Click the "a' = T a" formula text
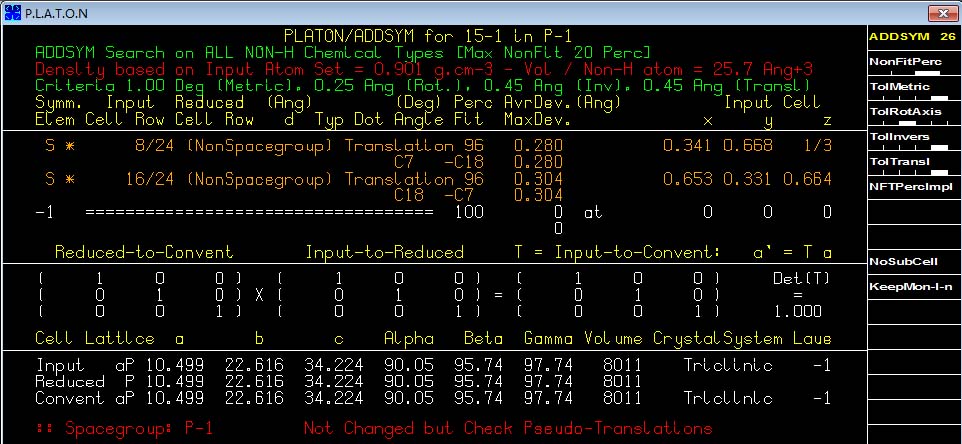Screen dimensions: 962x444 (x=792, y=252)
